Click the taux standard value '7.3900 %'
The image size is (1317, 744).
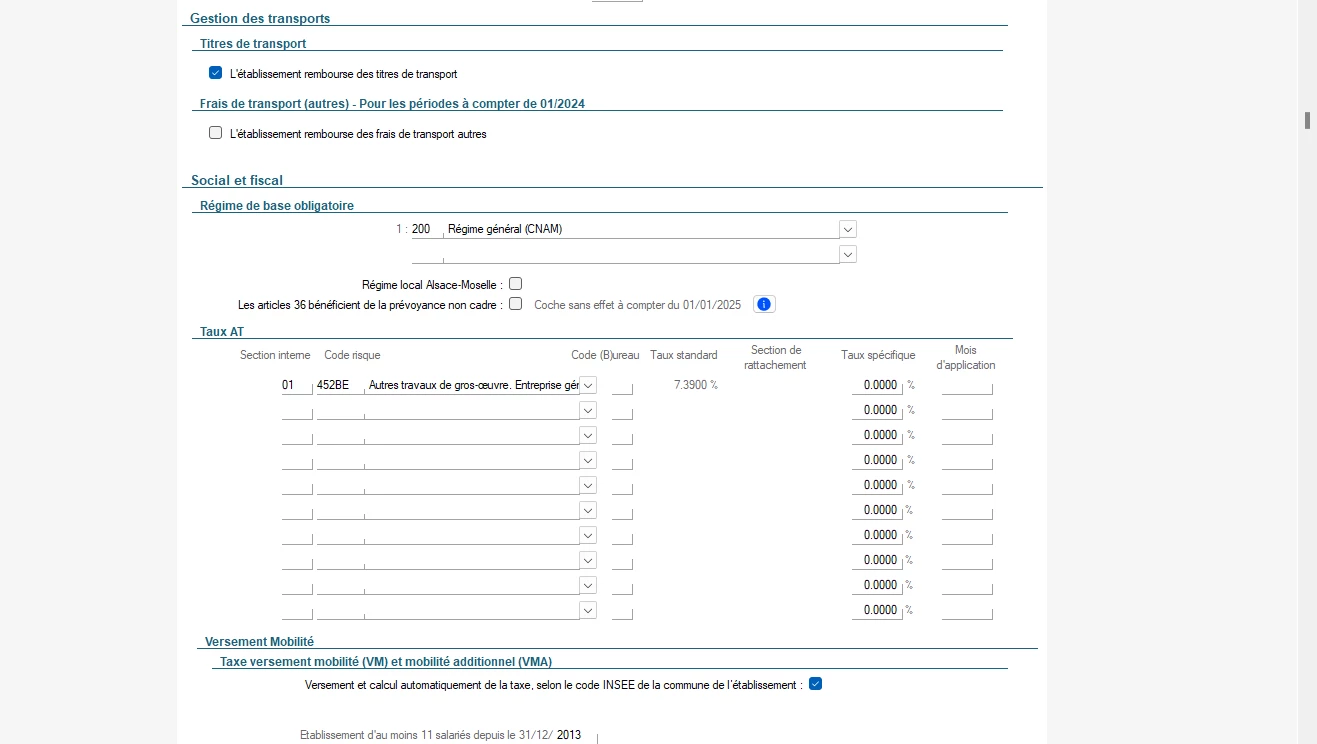point(696,385)
